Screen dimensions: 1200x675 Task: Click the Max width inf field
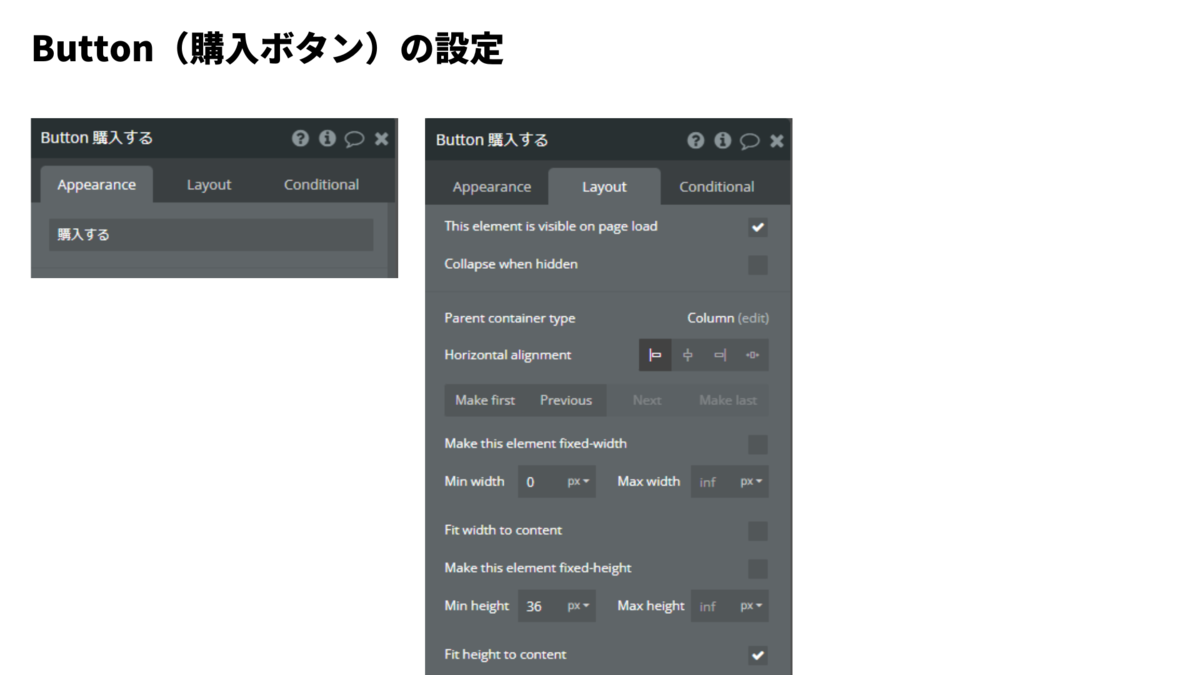[714, 482]
